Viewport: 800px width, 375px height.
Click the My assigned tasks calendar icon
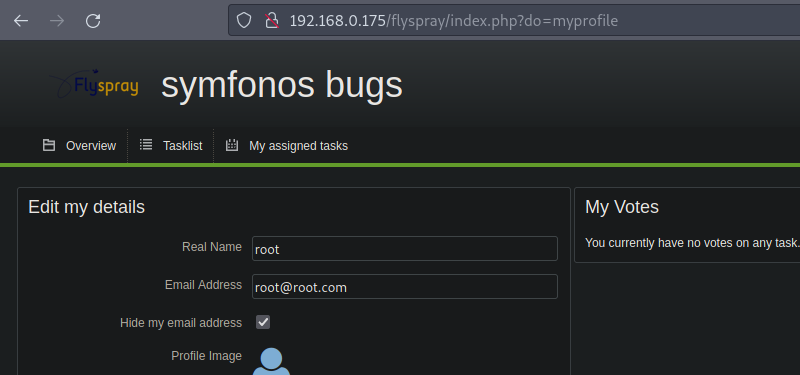(232, 145)
